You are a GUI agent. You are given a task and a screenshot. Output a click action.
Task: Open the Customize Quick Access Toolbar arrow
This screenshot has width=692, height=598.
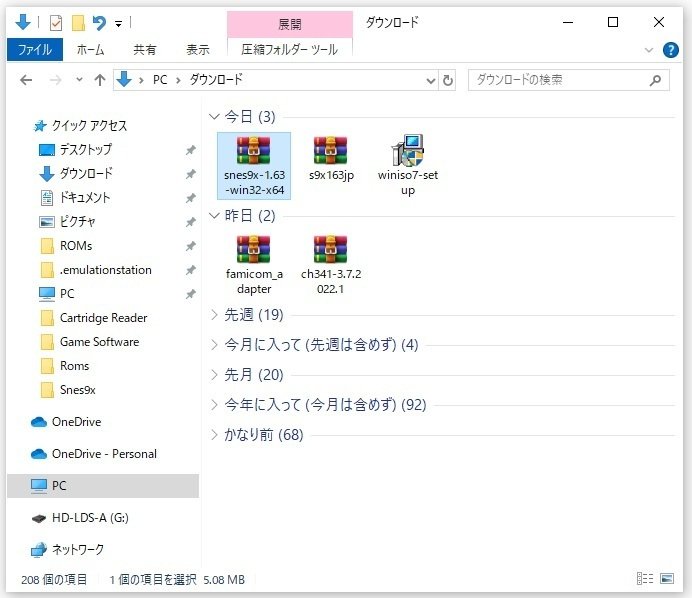(118, 24)
